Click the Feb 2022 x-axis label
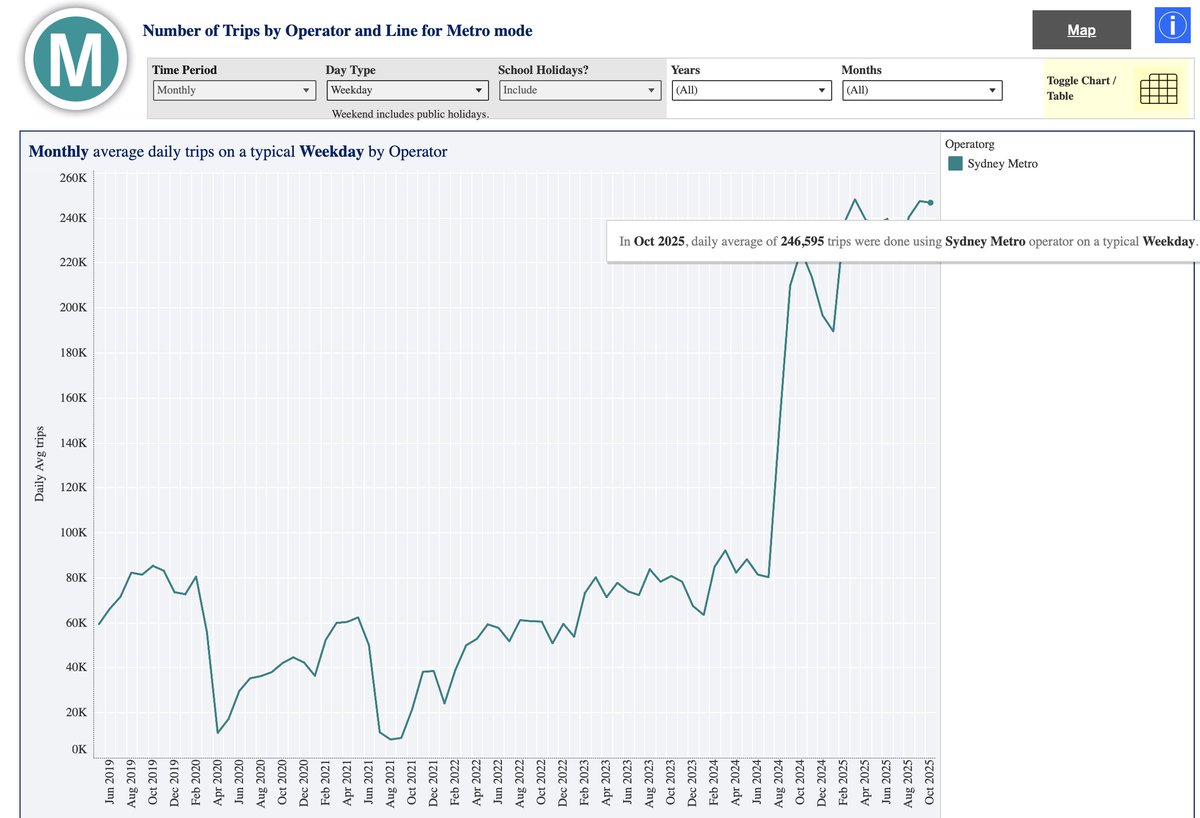This screenshot has width=1200, height=818. 455,783
